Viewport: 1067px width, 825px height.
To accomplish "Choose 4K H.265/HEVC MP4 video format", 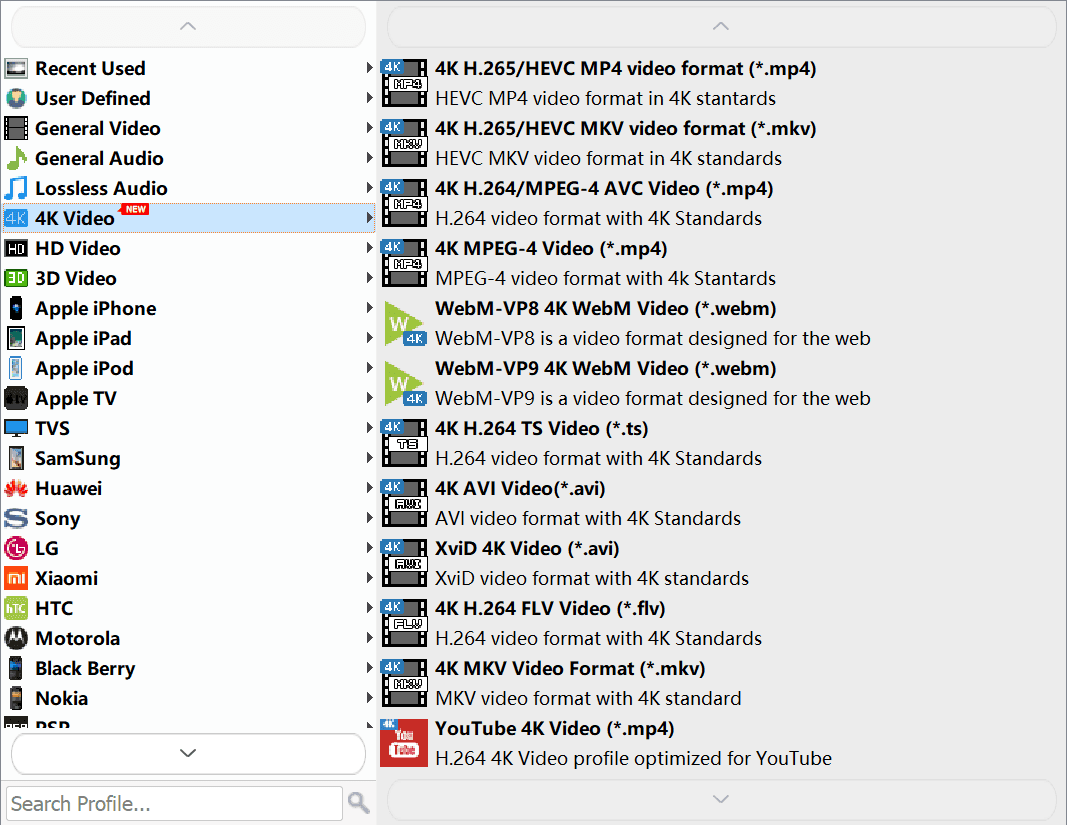I will [721, 83].
